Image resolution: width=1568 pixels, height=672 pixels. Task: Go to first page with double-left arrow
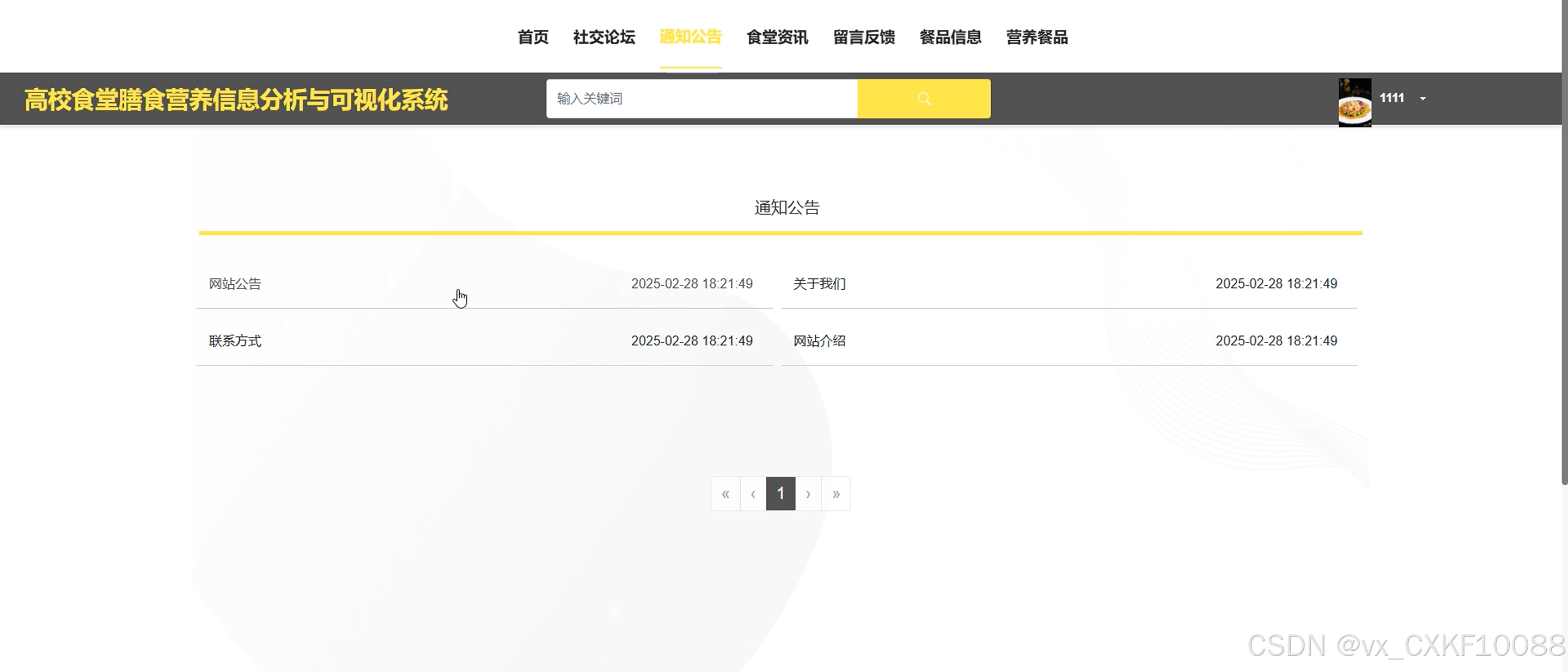pyautogui.click(x=725, y=493)
